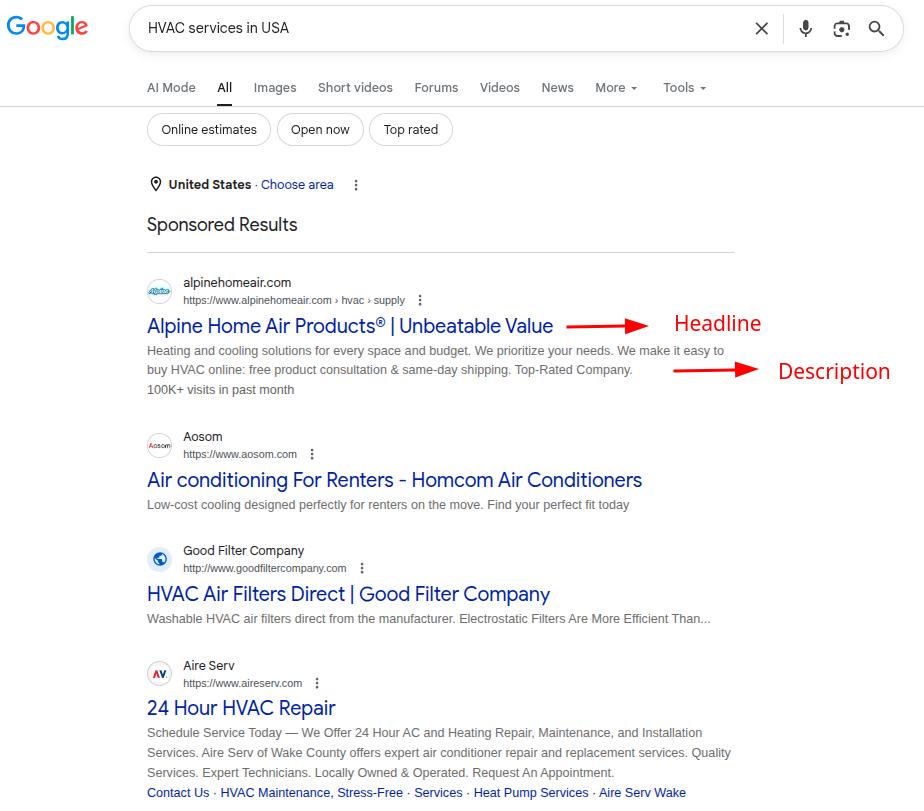This screenshot has height=811, width=924.
Task: Click the Alpine Home Air favicon
Action: pyautogui.click(x=160, y=291)
